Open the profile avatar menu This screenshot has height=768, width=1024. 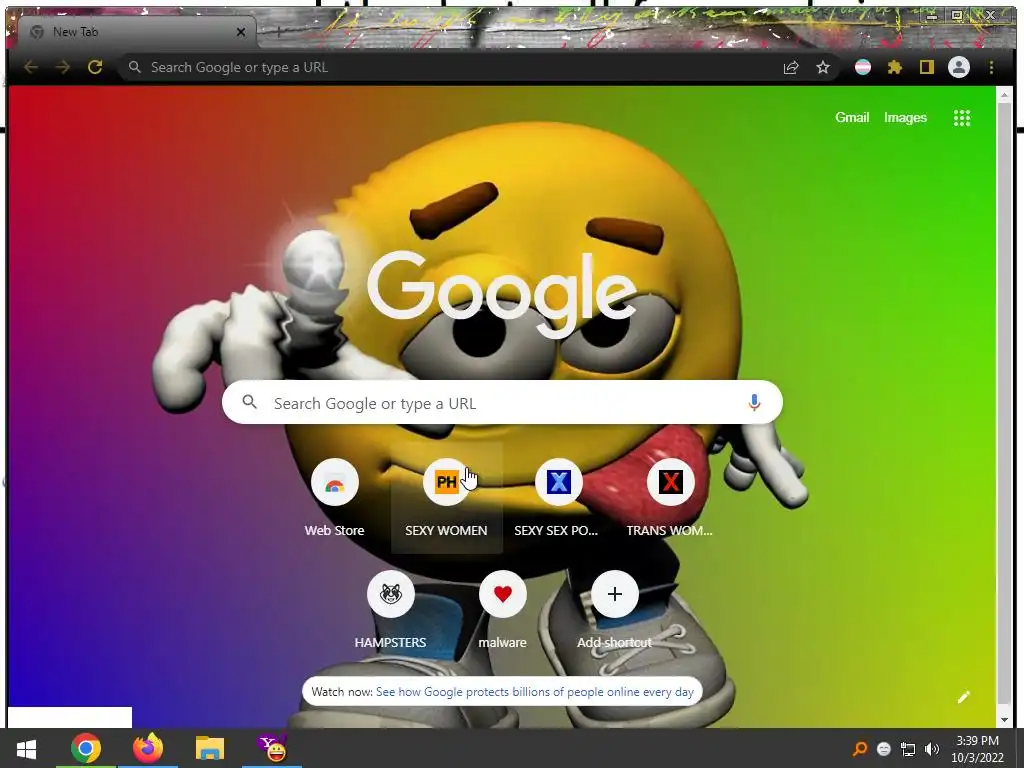(x=959, y=67)
